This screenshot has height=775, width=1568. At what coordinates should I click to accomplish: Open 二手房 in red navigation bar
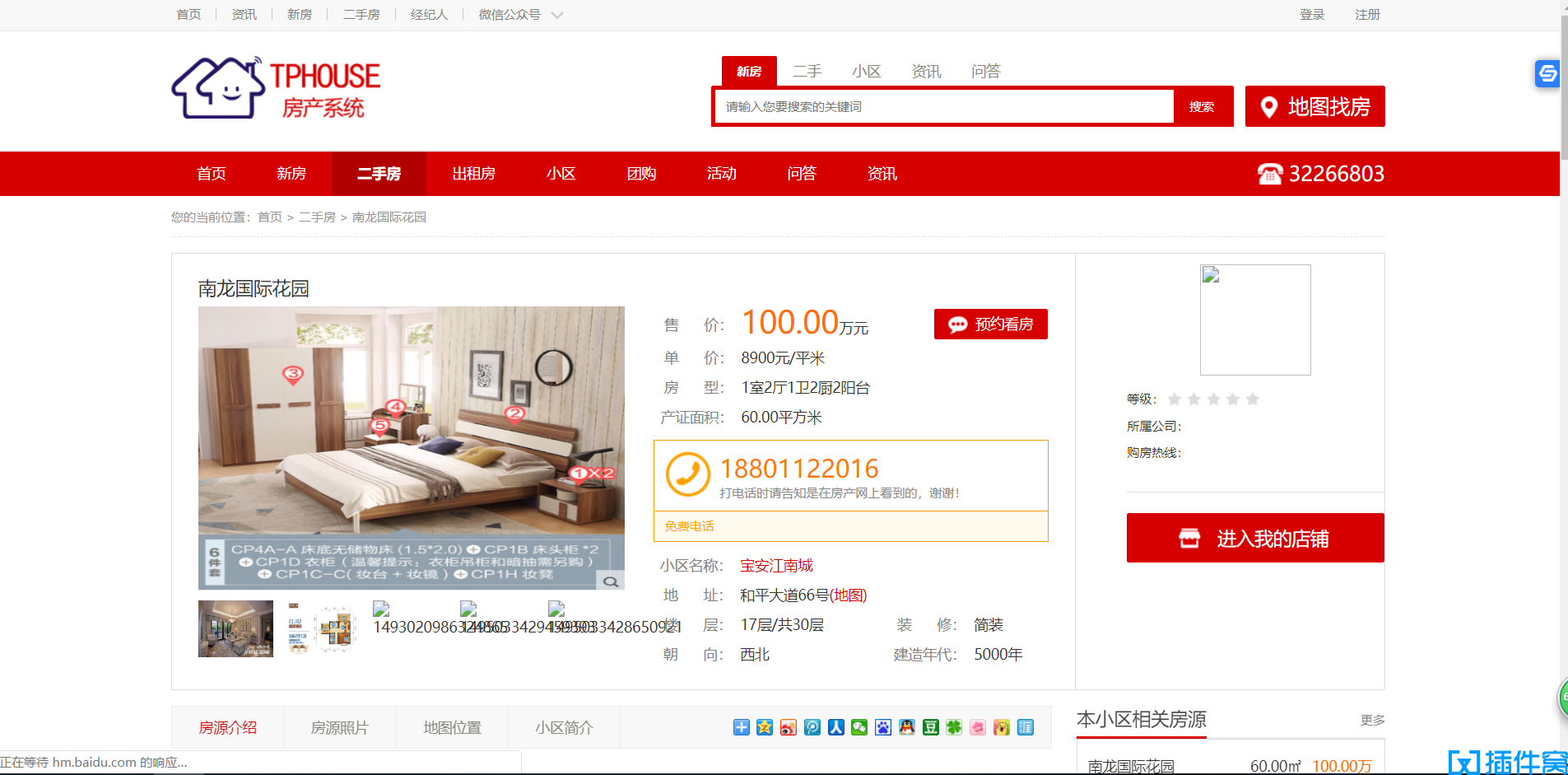(x=379, y=174)
